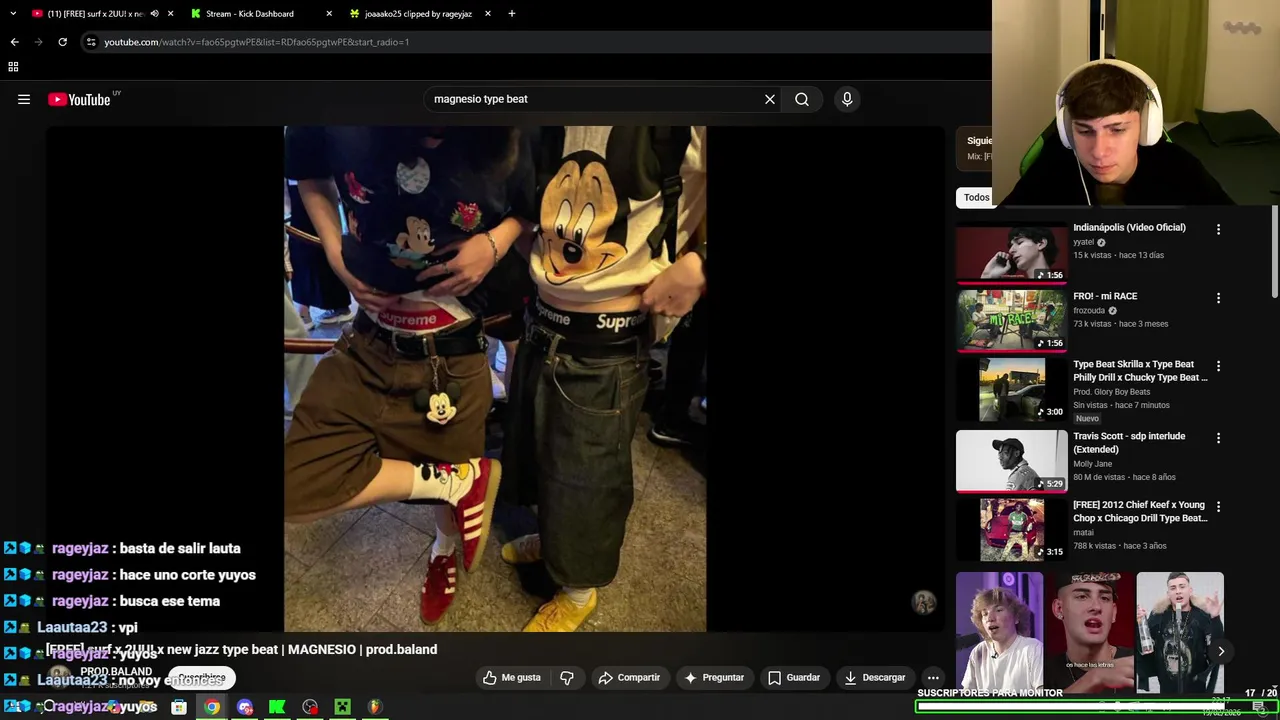Open Travis Scott - sdp interlude title

(1129, 443)
